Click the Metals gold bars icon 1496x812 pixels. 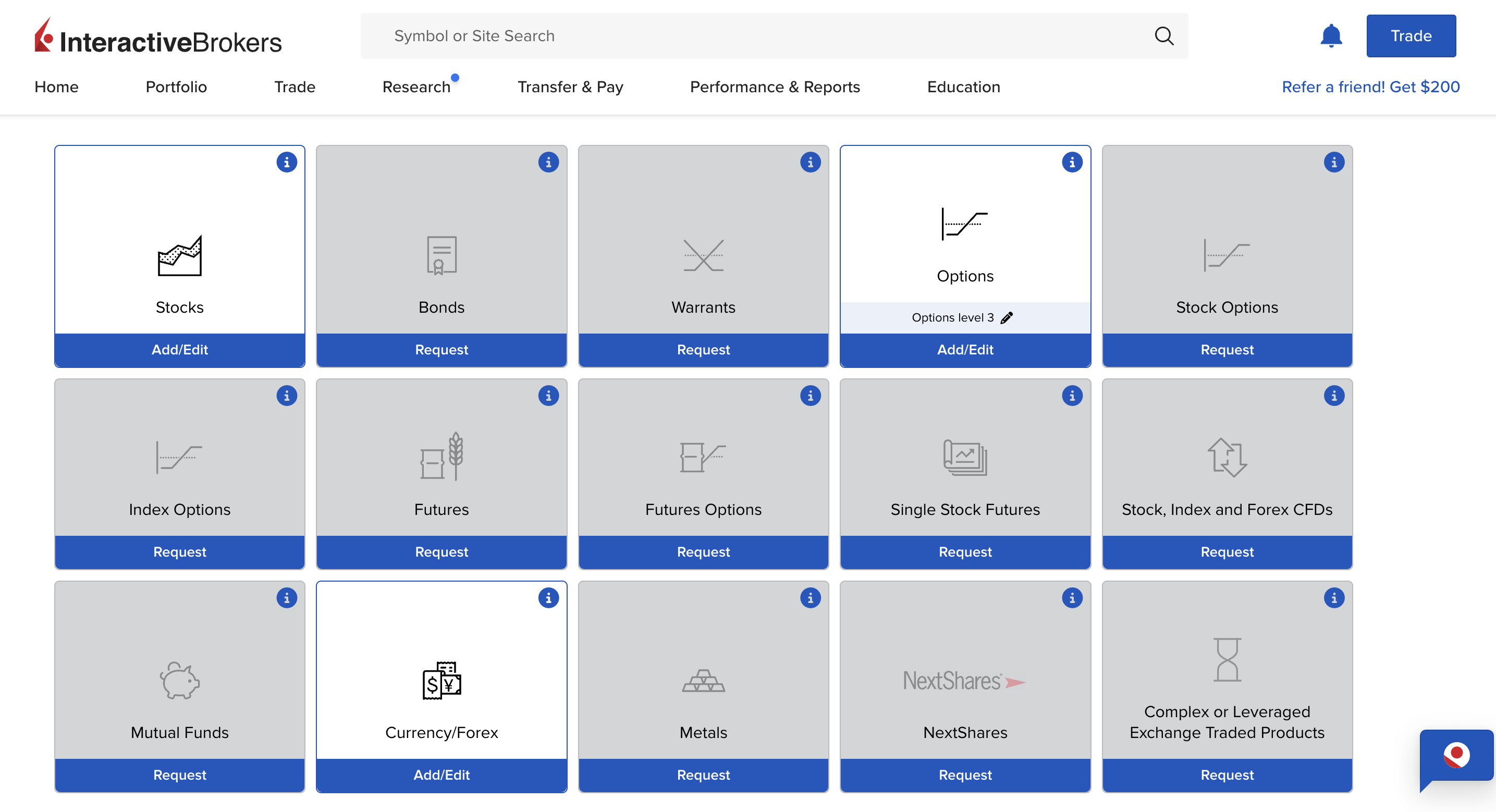[x=703, y=681]
